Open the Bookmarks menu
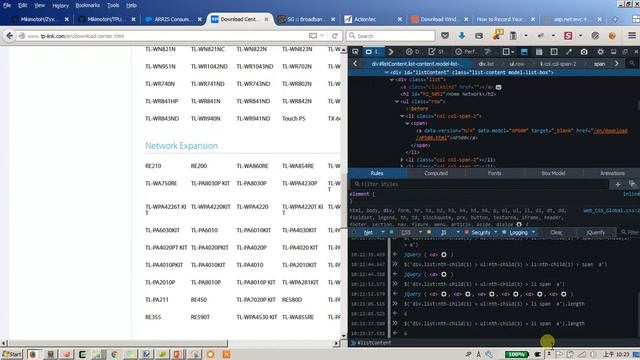640x360 pixels. (x=88, y=5)
